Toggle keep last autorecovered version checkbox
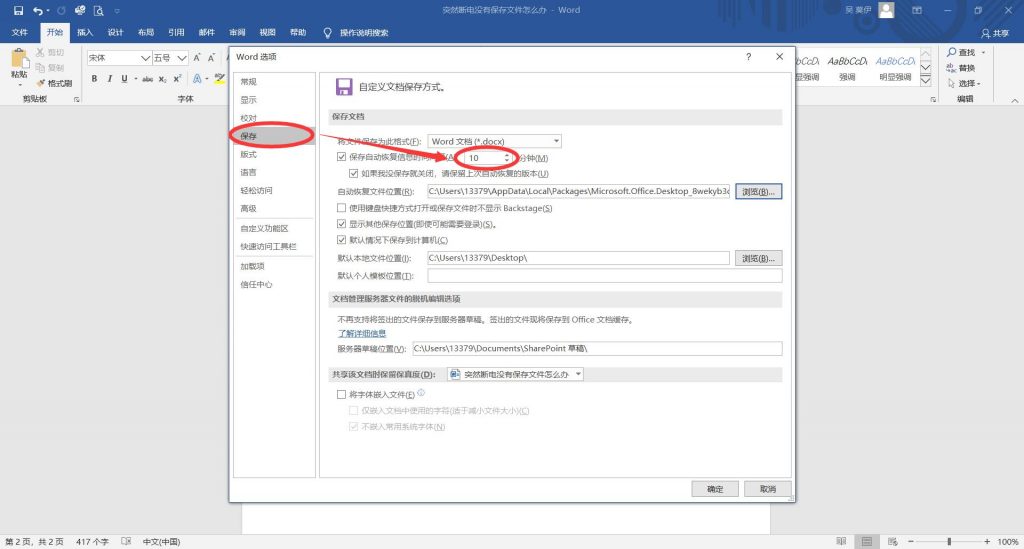Screen dimensions: 1024x549 click(353, 174)
